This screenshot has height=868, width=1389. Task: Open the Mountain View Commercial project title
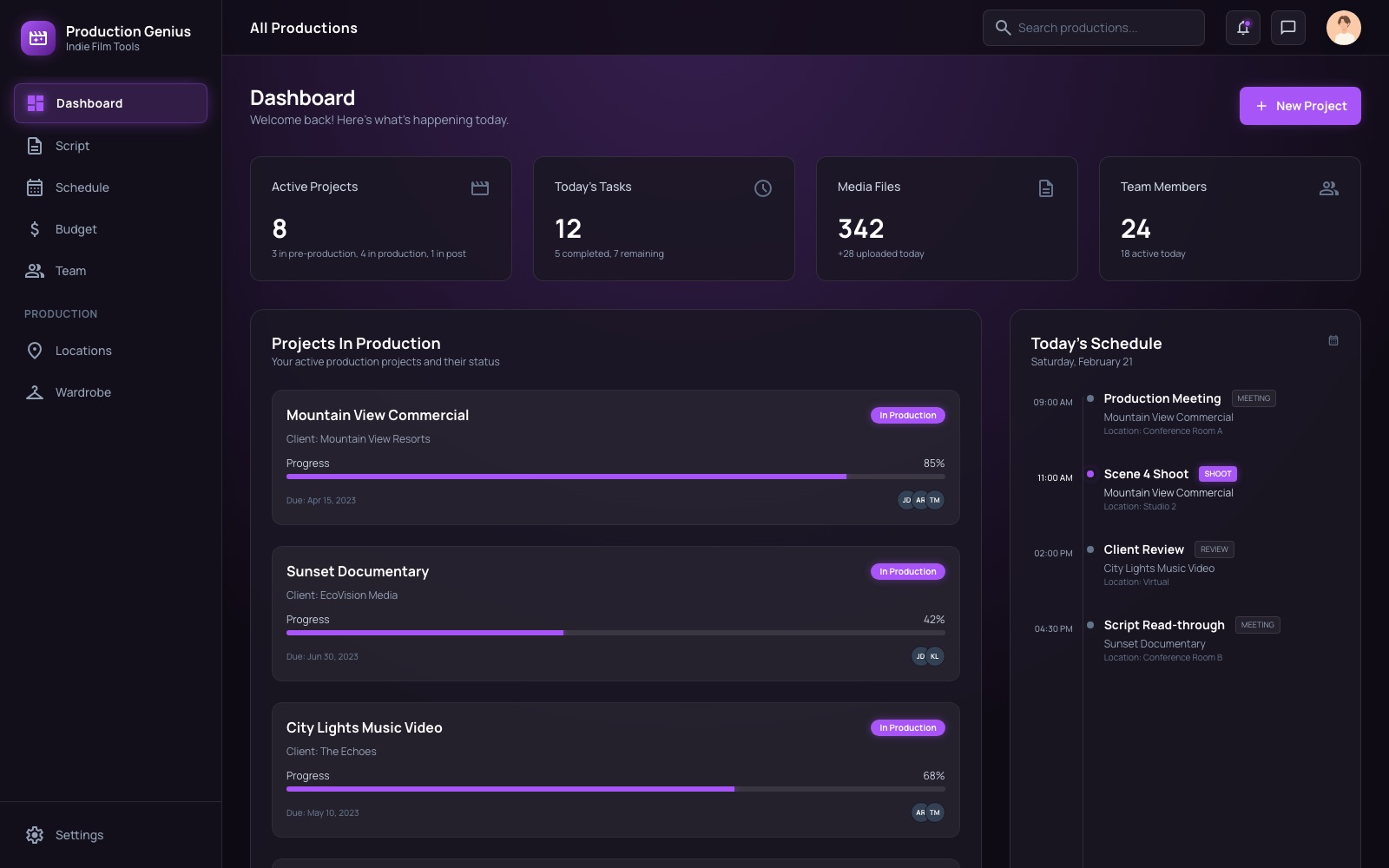coord(378,415)
